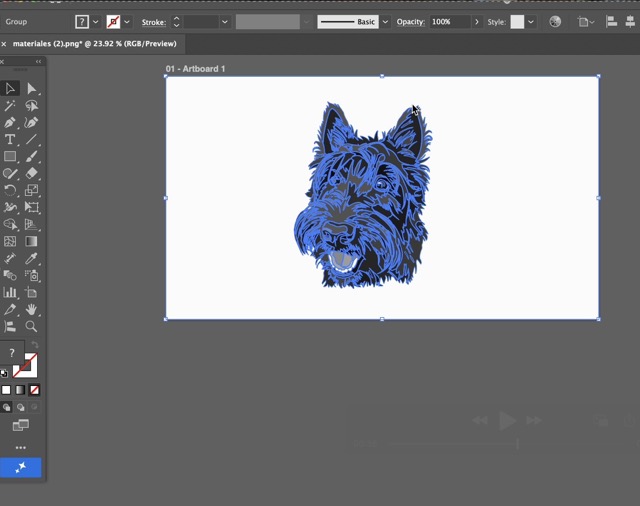
Task: Reset default fill and stroke
Action: [4, 373]
